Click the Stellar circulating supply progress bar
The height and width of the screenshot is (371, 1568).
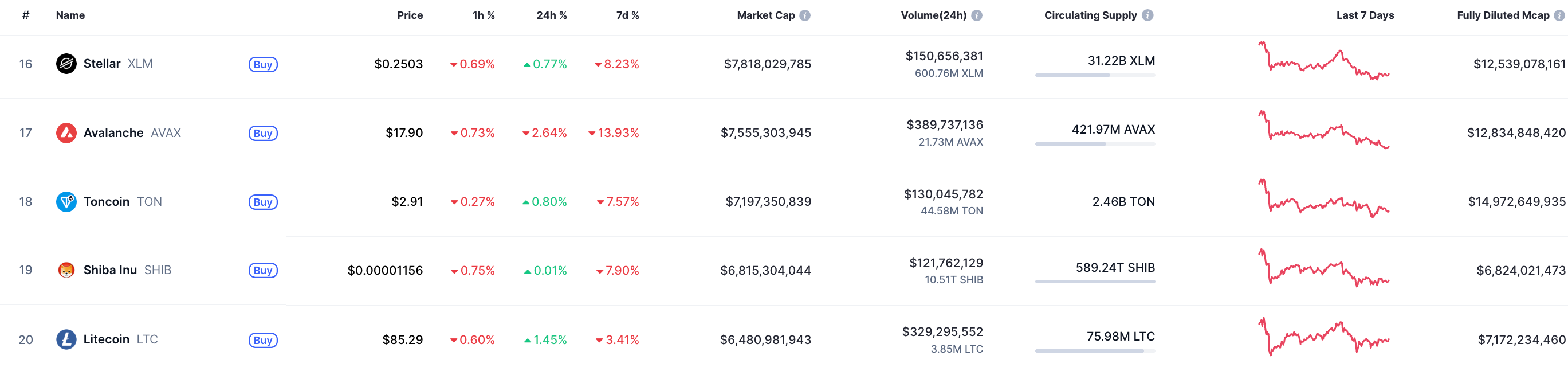(x=1094, y=76)
